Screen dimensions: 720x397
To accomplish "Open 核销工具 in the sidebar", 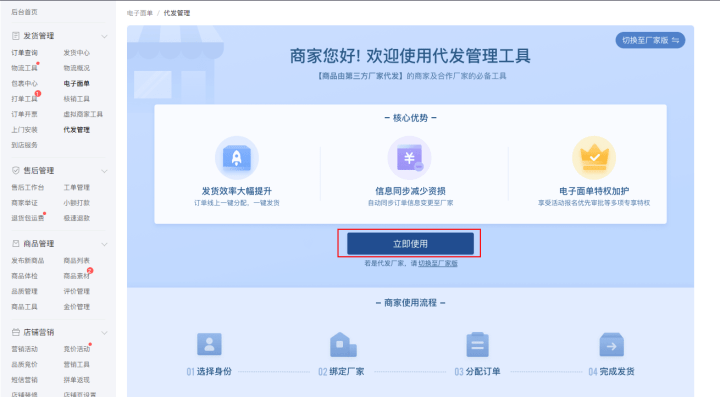I will 77,99.
